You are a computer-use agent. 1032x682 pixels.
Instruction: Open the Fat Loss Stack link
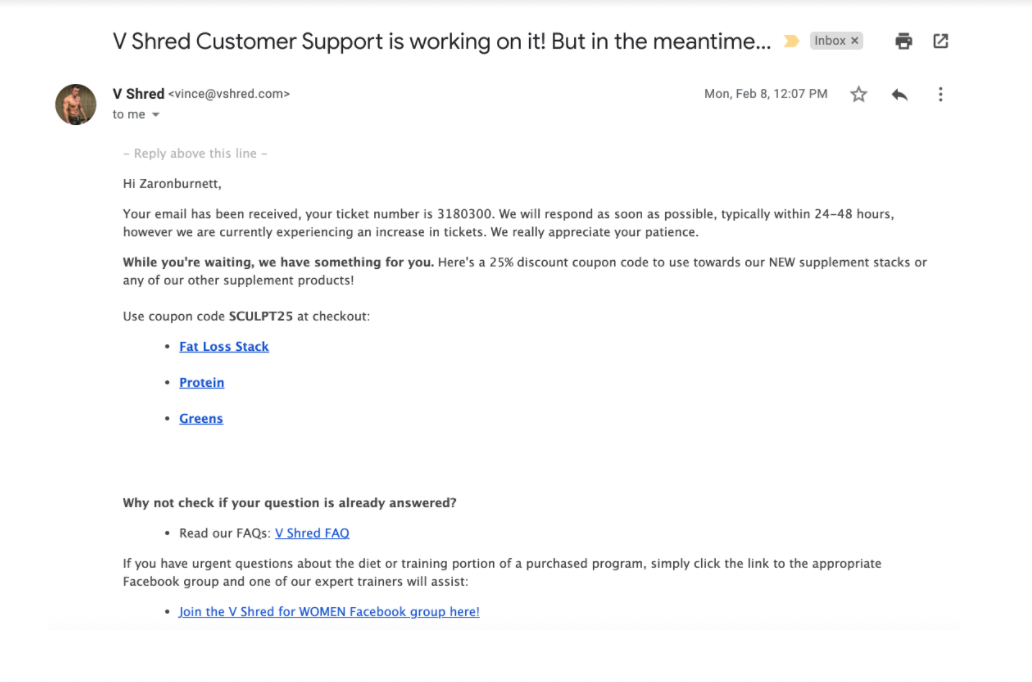224,346
